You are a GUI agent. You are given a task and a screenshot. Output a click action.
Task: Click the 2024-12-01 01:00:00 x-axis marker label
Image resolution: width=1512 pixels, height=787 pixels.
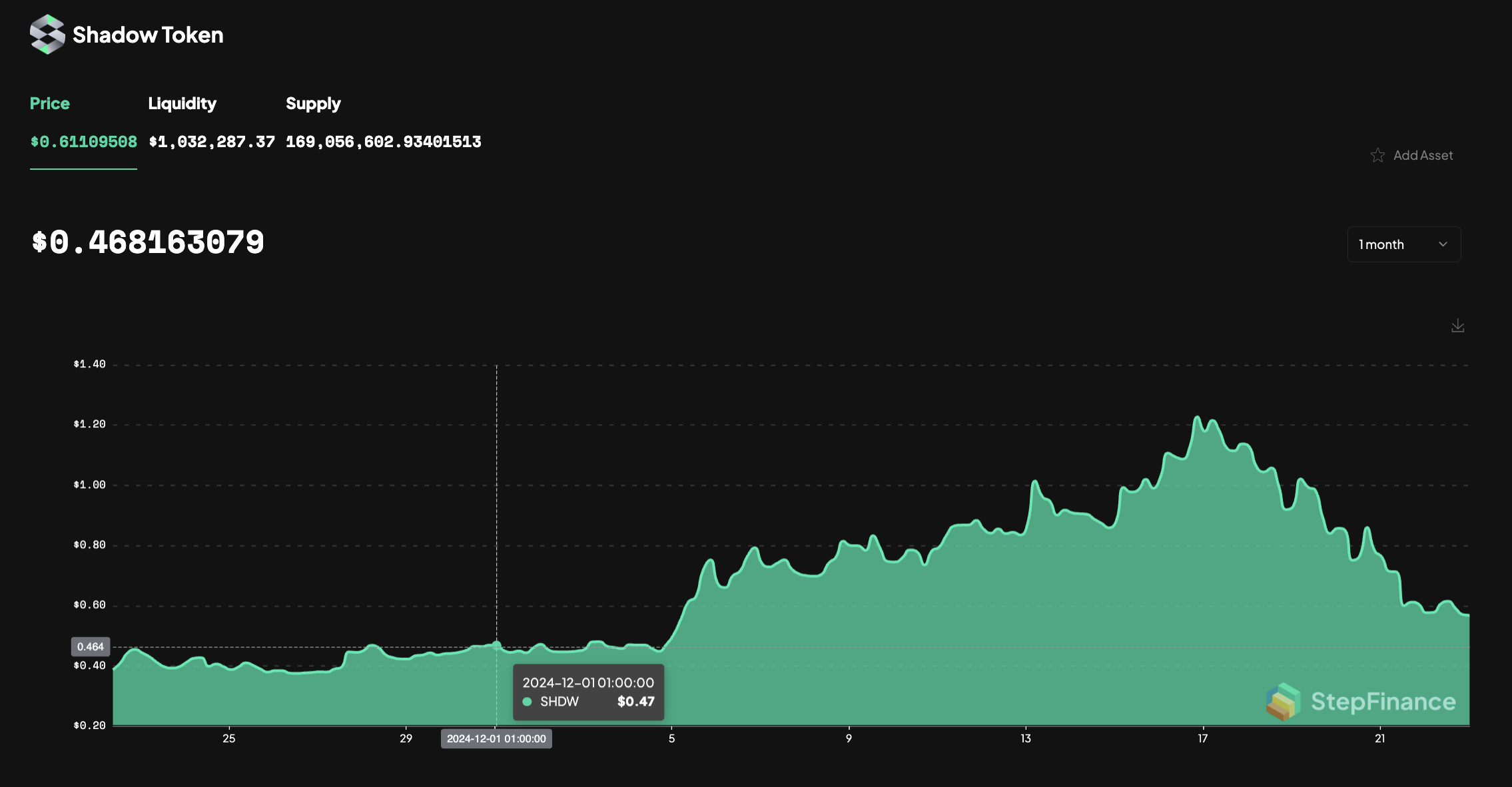click(496, 738)
